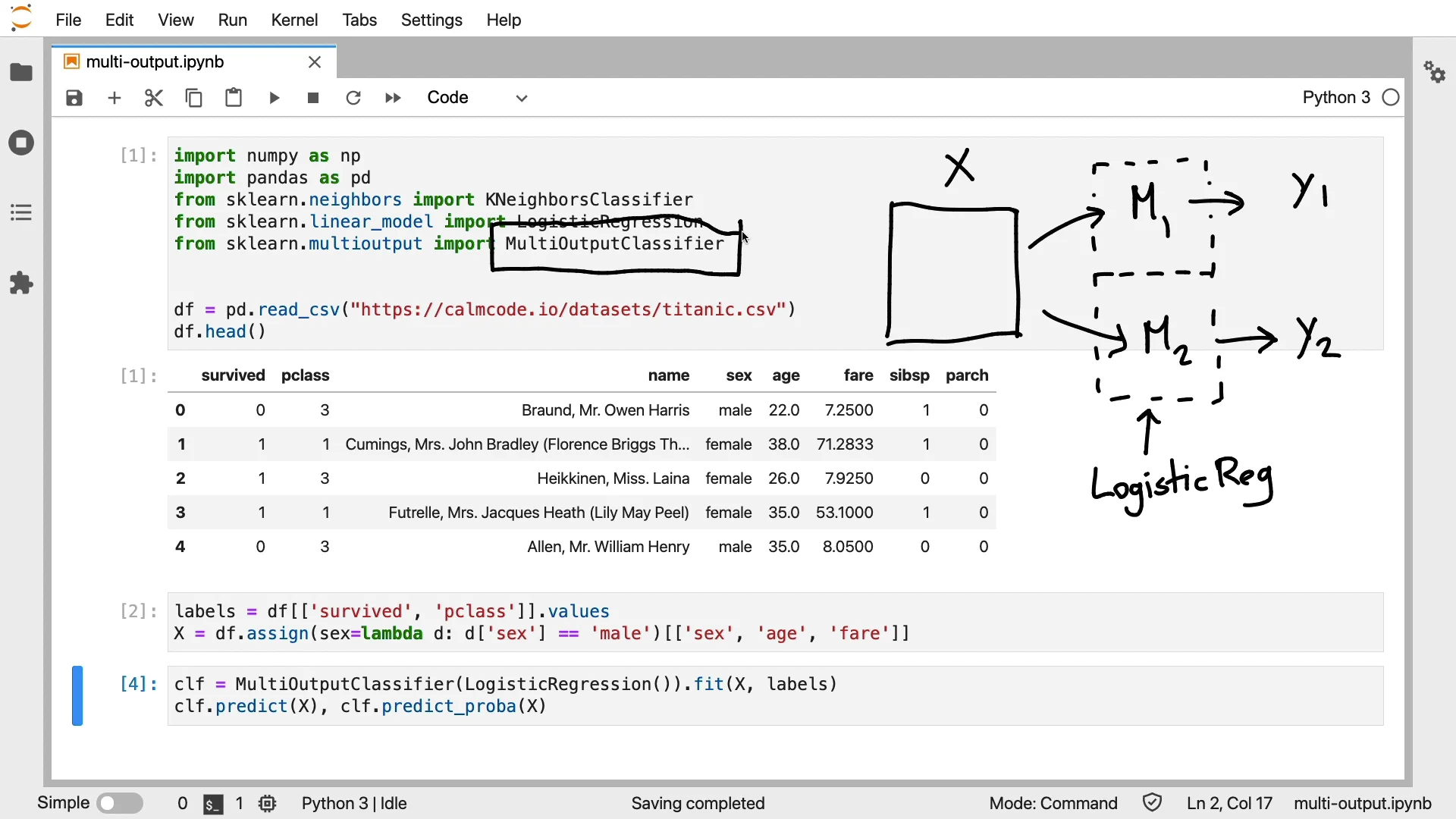Screen dimensions: 1456x819
Task: Restart kernel and run all cells
Action: [x=393, y=98]
